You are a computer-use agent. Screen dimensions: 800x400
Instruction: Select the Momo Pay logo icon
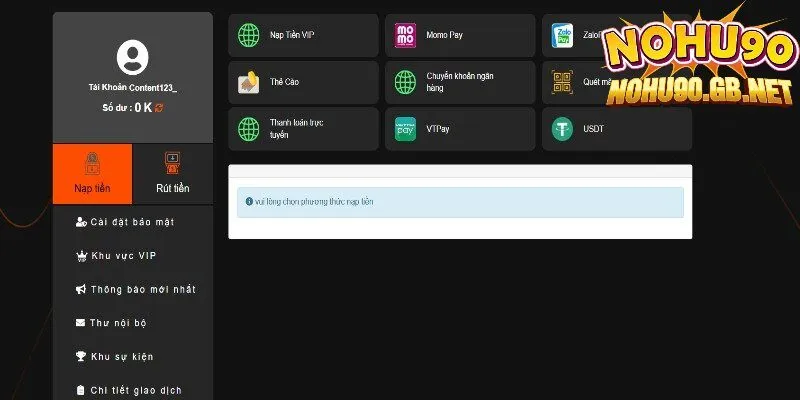pyautogui.click(x=406, y=36)
